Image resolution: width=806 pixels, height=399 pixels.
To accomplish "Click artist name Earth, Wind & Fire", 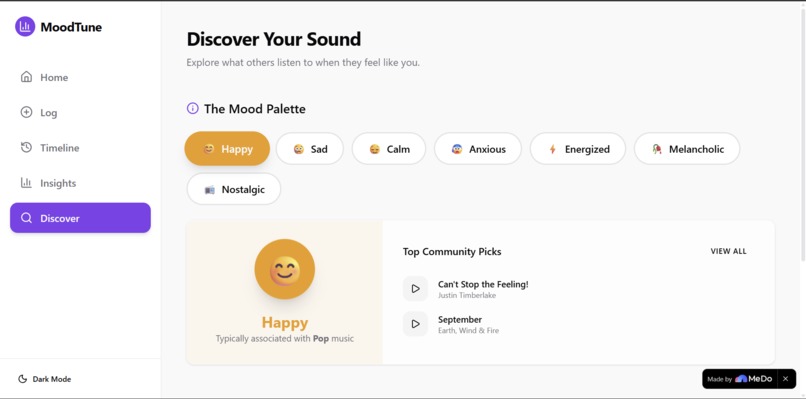I will coord(468,331).
